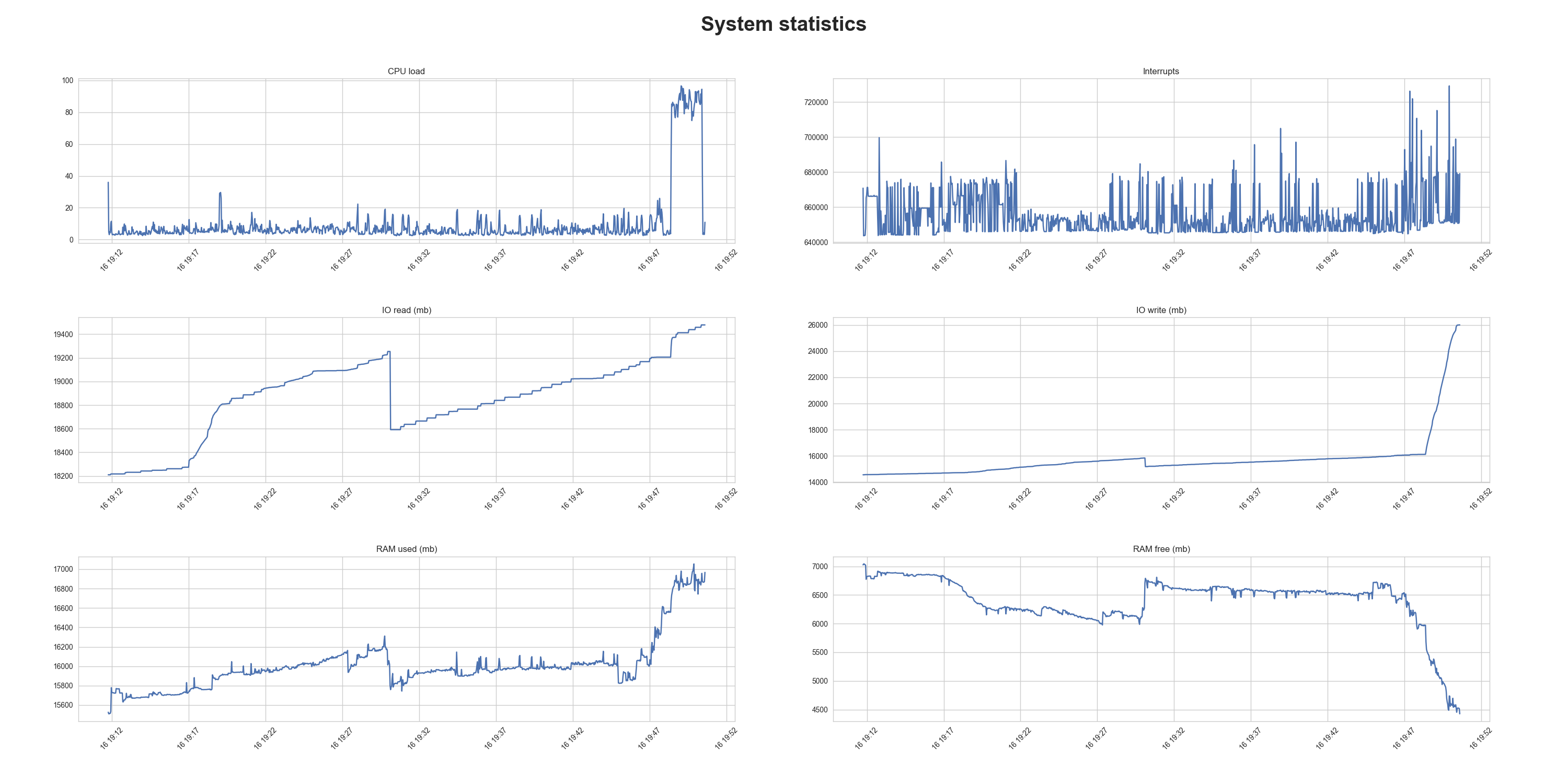Click the 19400 tick on IO read axis

(x=63, y=334)
